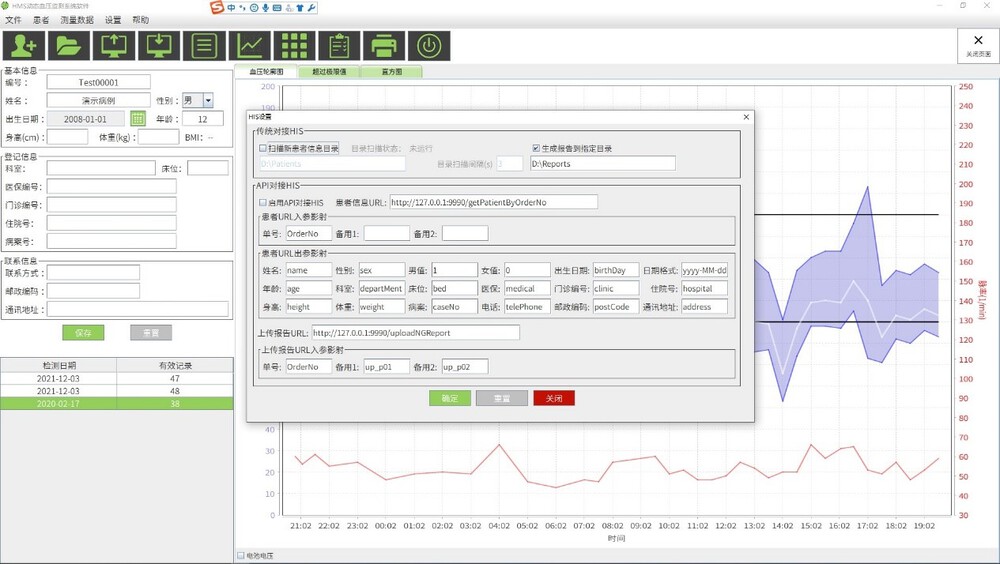Click the grid view toolbar icon
The width and height of the screenshot is (1000, 564).
(294, 46)
